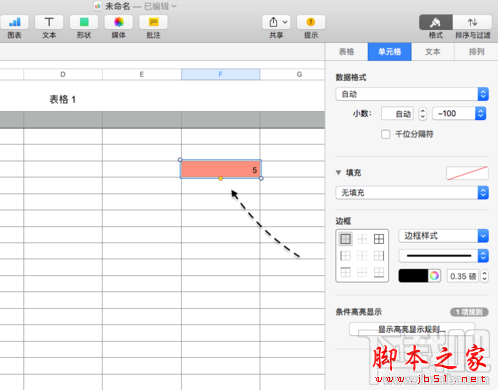The width and height of the screenshot is (498, 390).
Task: Adjust the border width stepper
Action: [484, 276]
